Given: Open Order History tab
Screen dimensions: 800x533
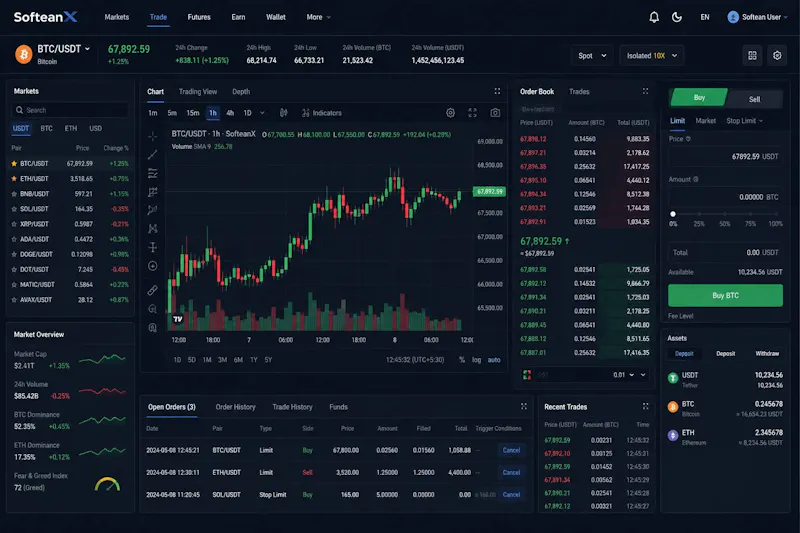Looking at the screenshot, I should 235,407.
